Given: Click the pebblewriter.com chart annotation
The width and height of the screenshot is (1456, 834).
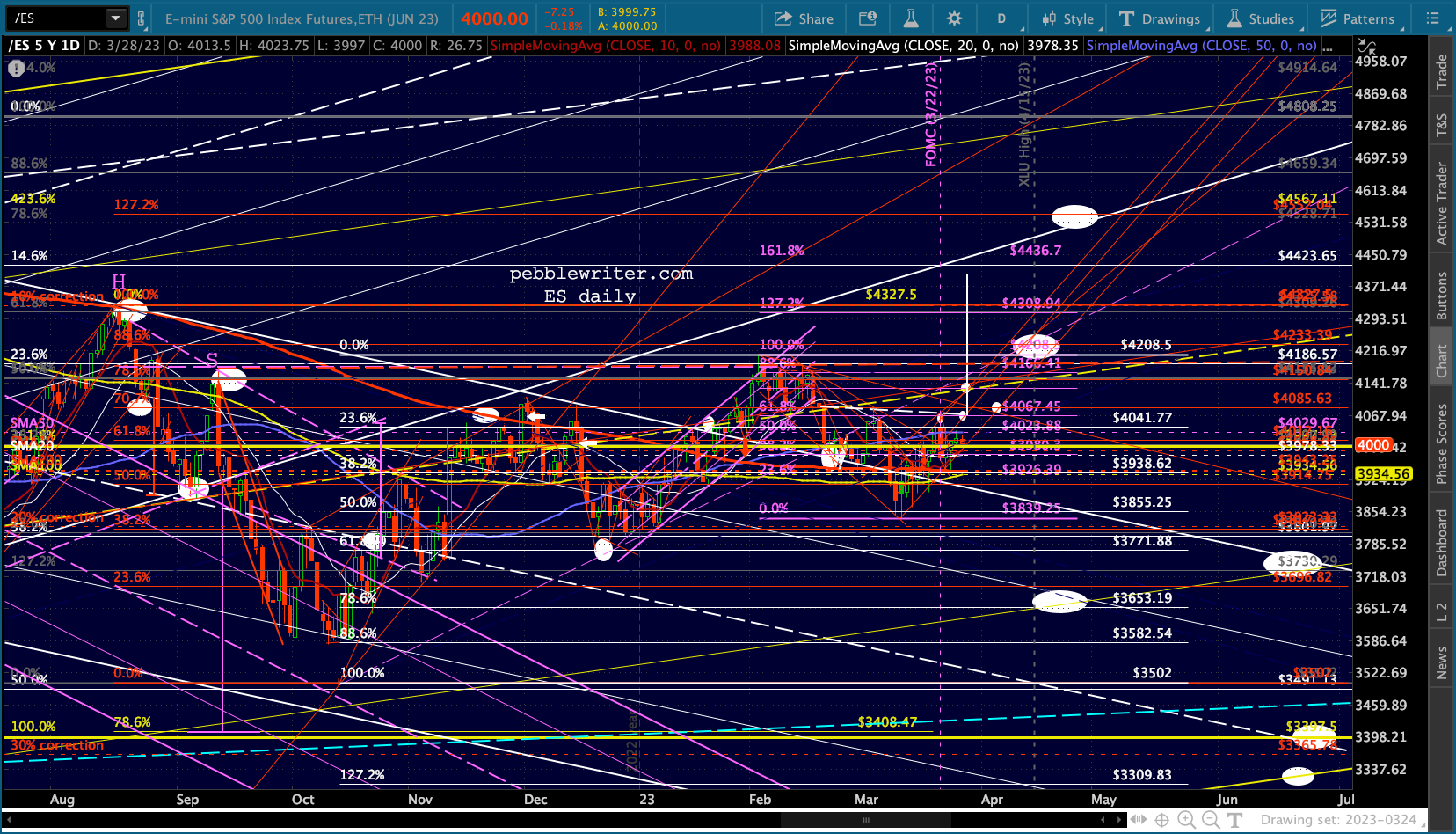Looking at the screenshot, I should tap(601, 274).
